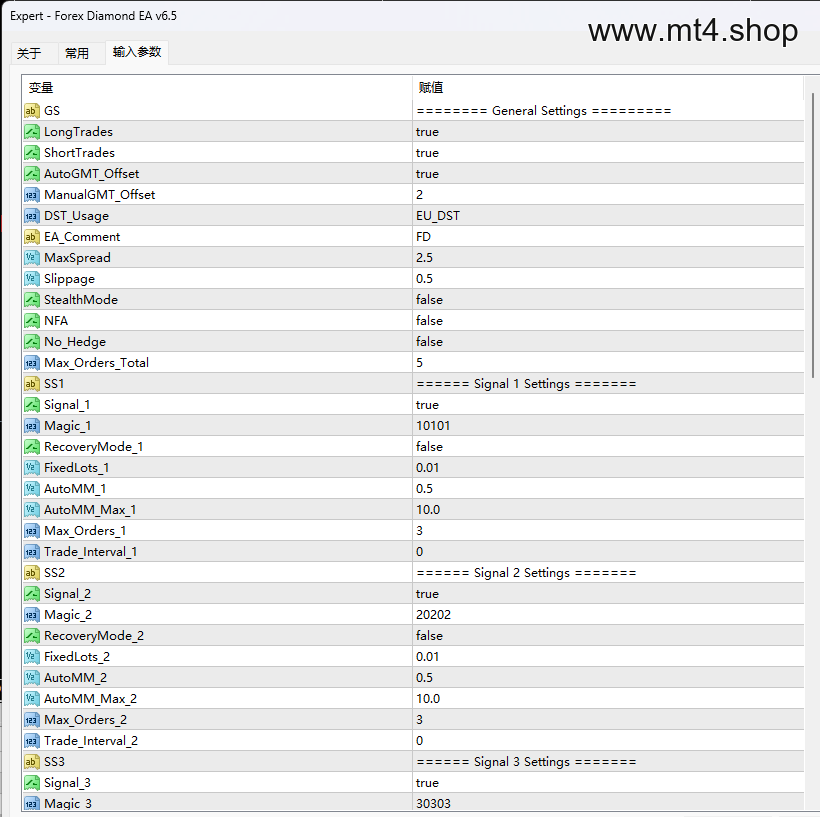Select the Magic_1 value 10101
This screenshot has height=817, width=820.
coord(433,426)
